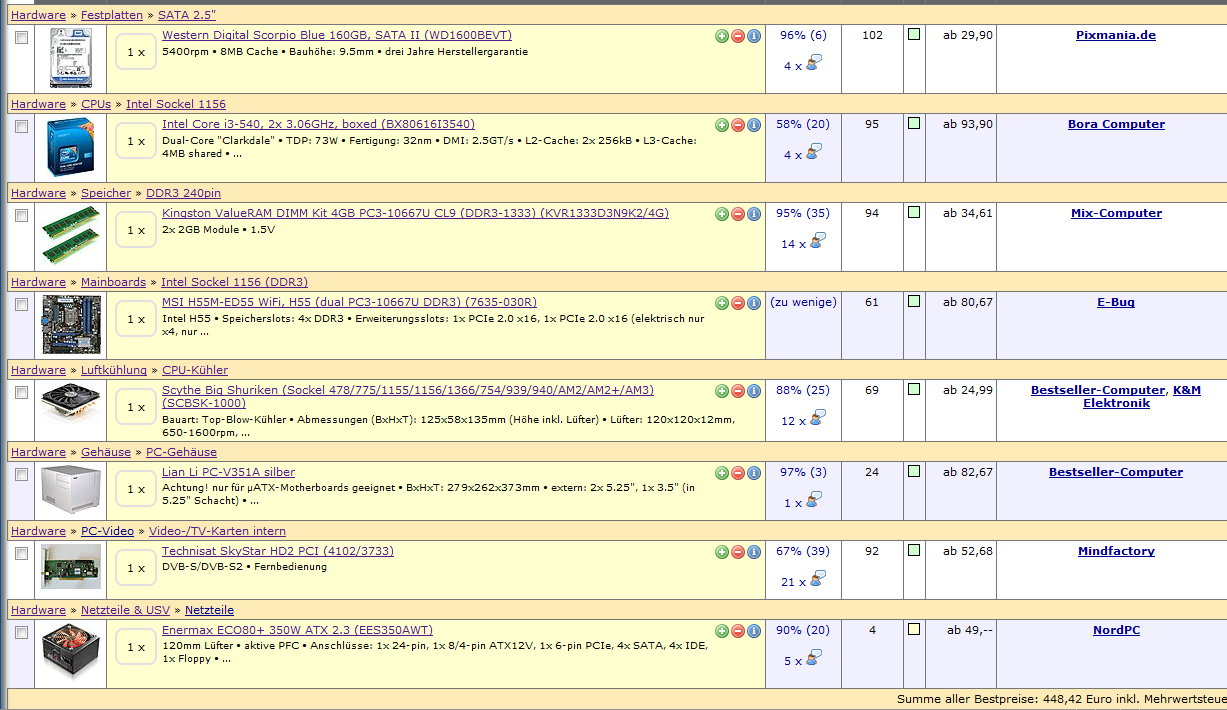Open Netzteile & USV breadcrumb

coord(126,610)
